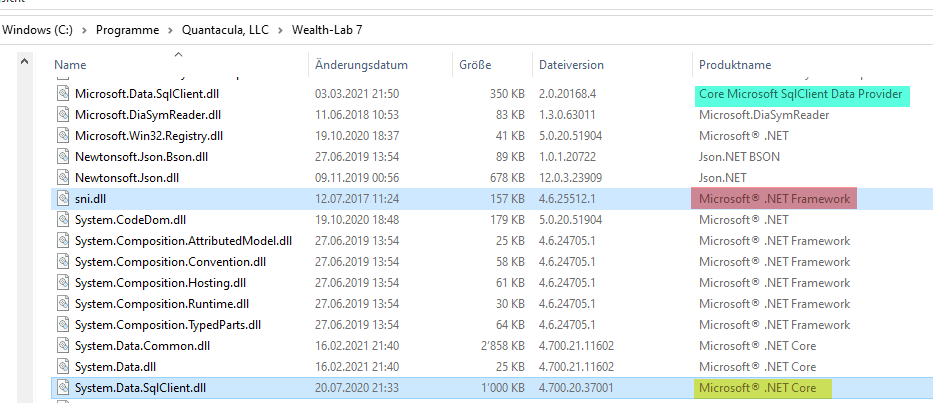Select file name Newtonsoft.Json.Bson.dll
Viewport: 933px width, 403px height.
[141, 157]
